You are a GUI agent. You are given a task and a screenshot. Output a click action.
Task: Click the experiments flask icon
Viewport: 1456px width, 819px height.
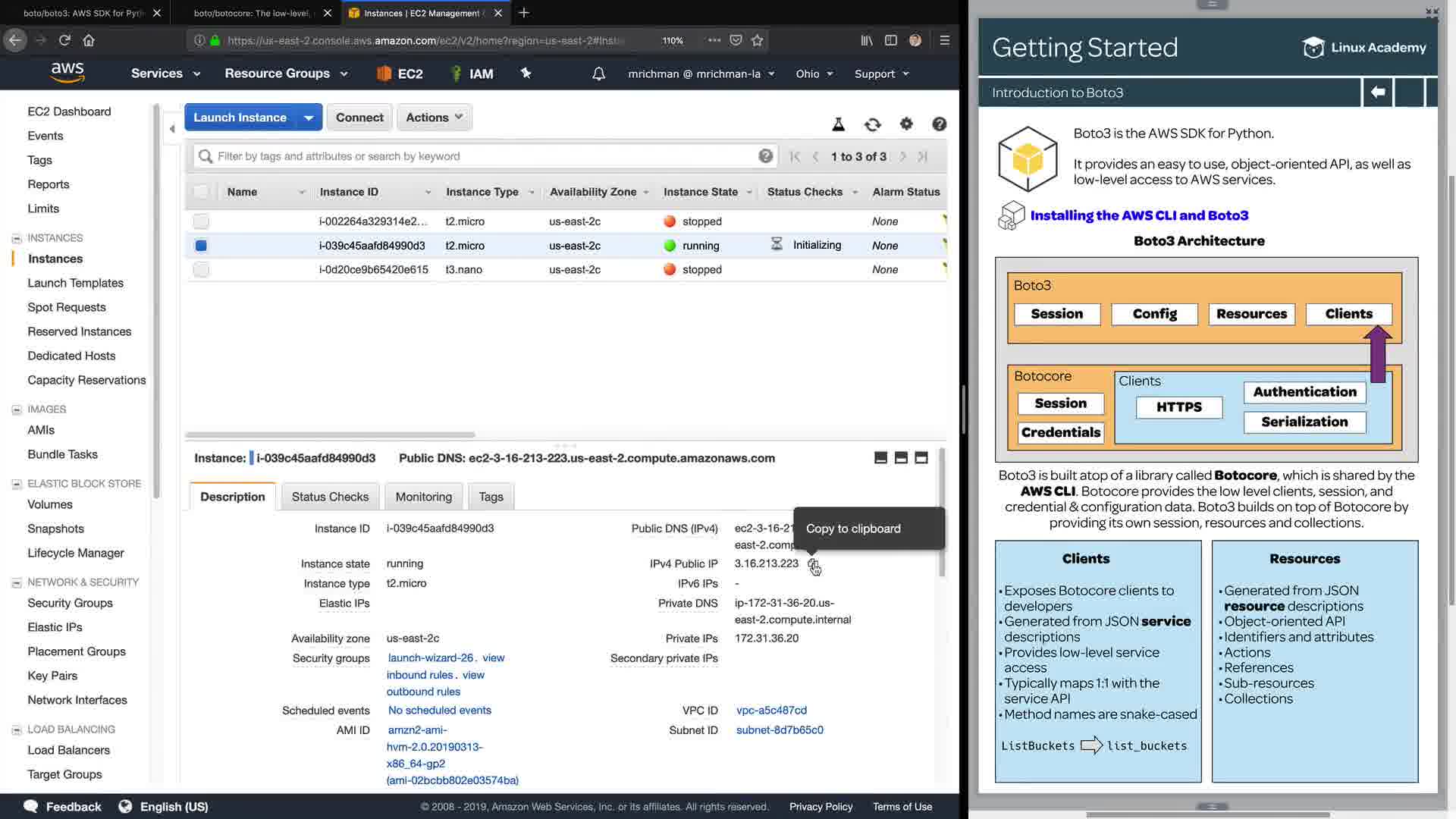click(839, 124)
